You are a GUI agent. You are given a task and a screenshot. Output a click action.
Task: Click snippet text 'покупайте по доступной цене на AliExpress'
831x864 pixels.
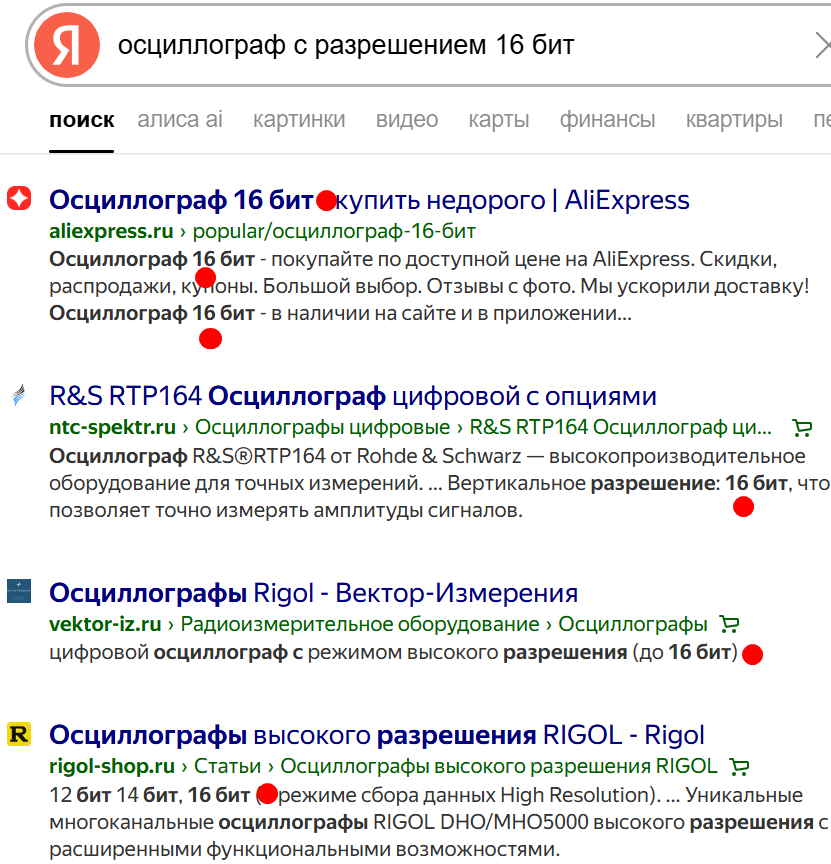(x=481, y=259)
